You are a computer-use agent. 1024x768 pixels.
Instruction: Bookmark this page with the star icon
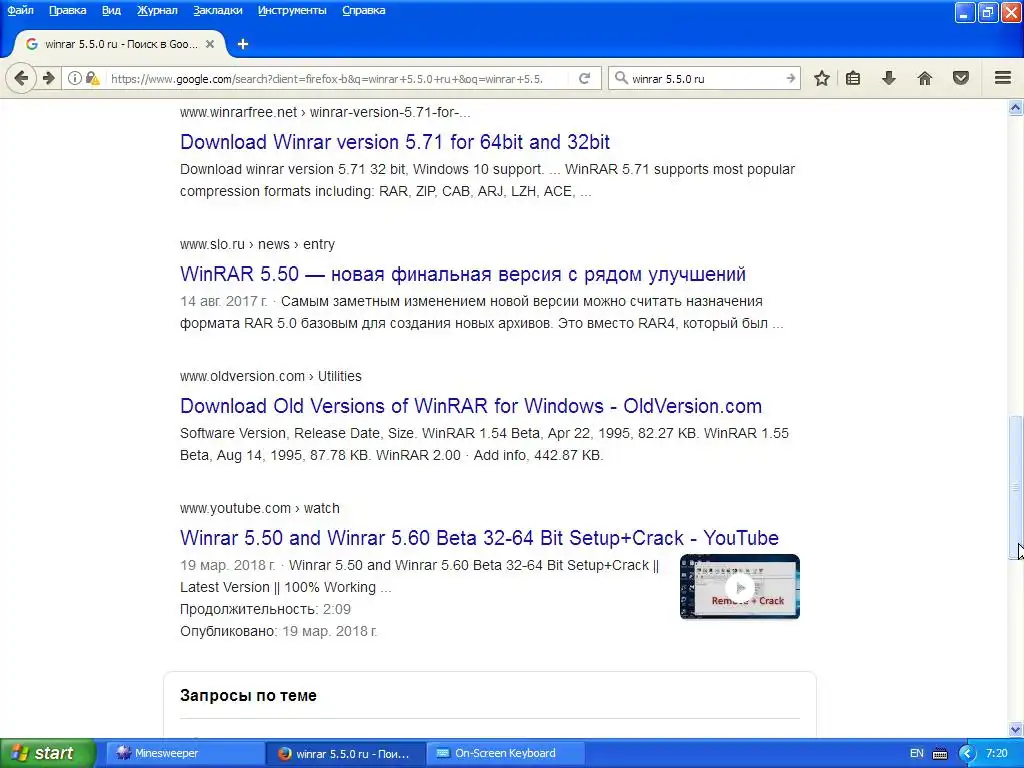tap(822, 78)
